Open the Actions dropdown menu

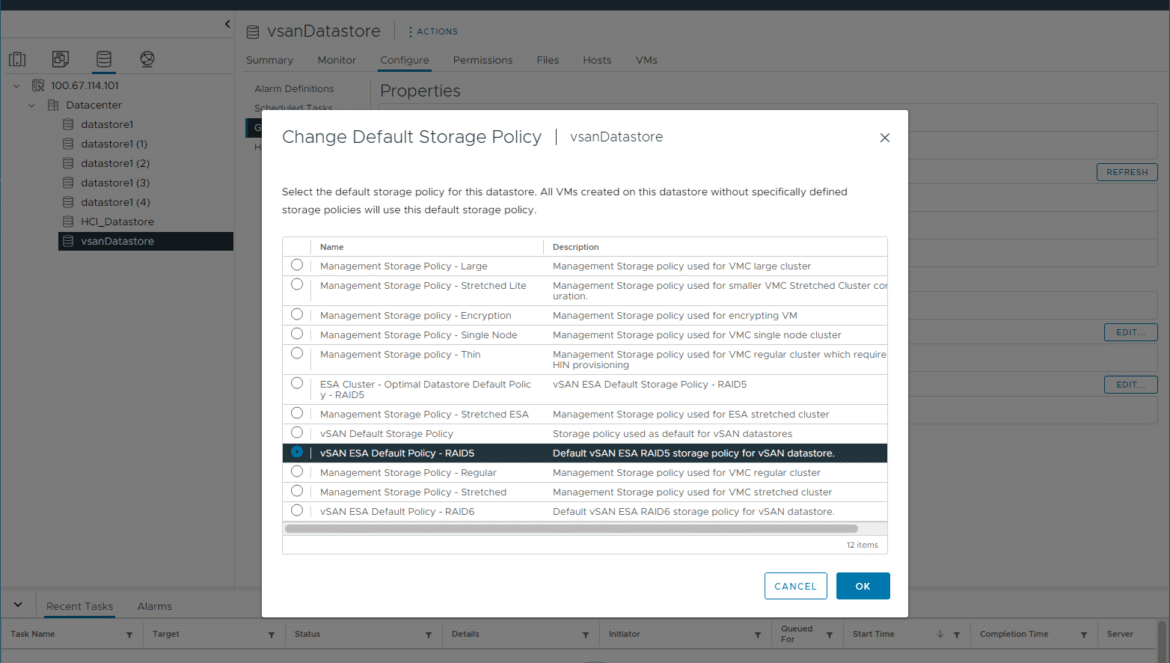coord(434,31)
